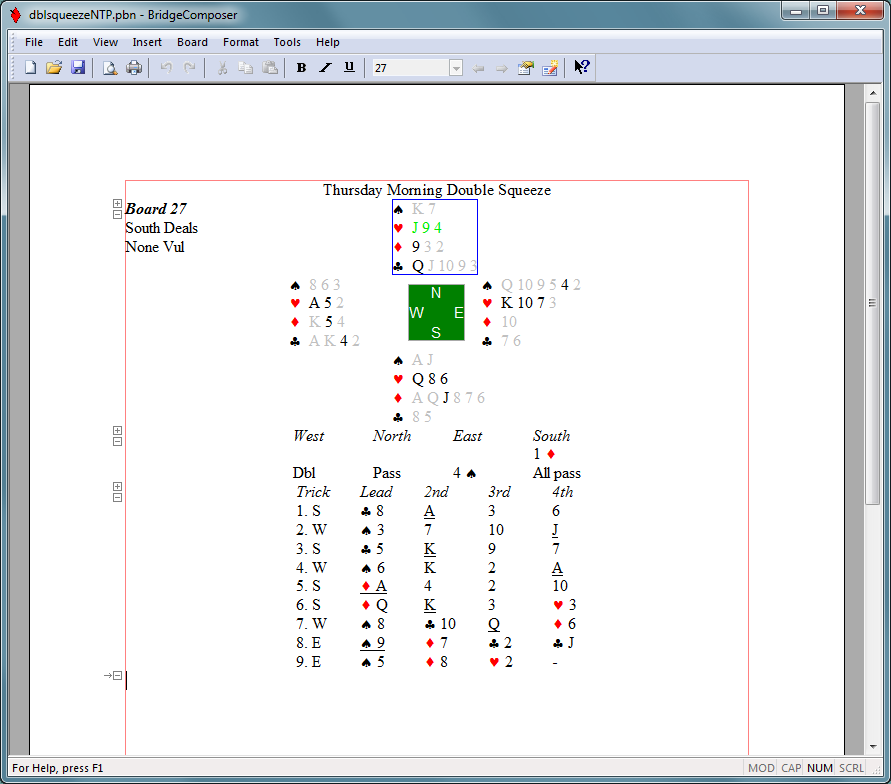Click the Copy icon in the toolbar
891x784 pixels.
coord(245,68)
